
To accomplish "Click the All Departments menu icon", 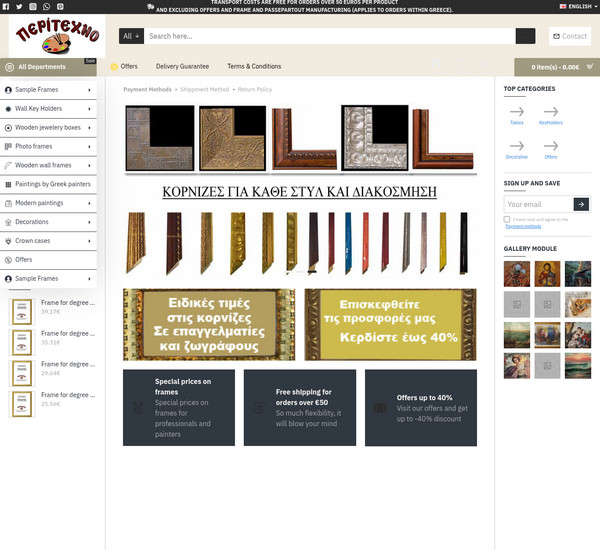I will (10, 67).
